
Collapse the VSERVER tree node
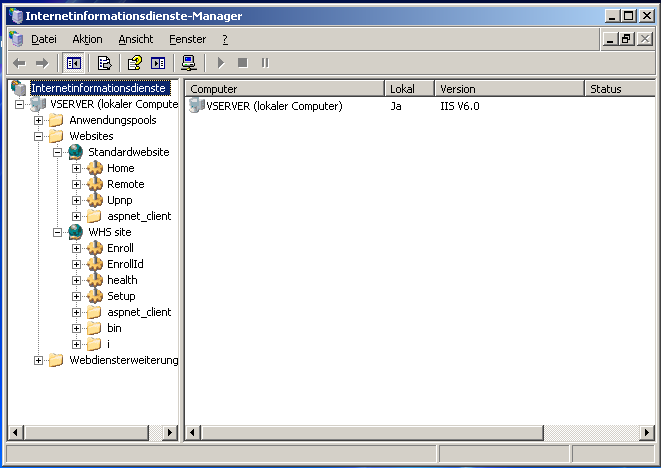19,104
